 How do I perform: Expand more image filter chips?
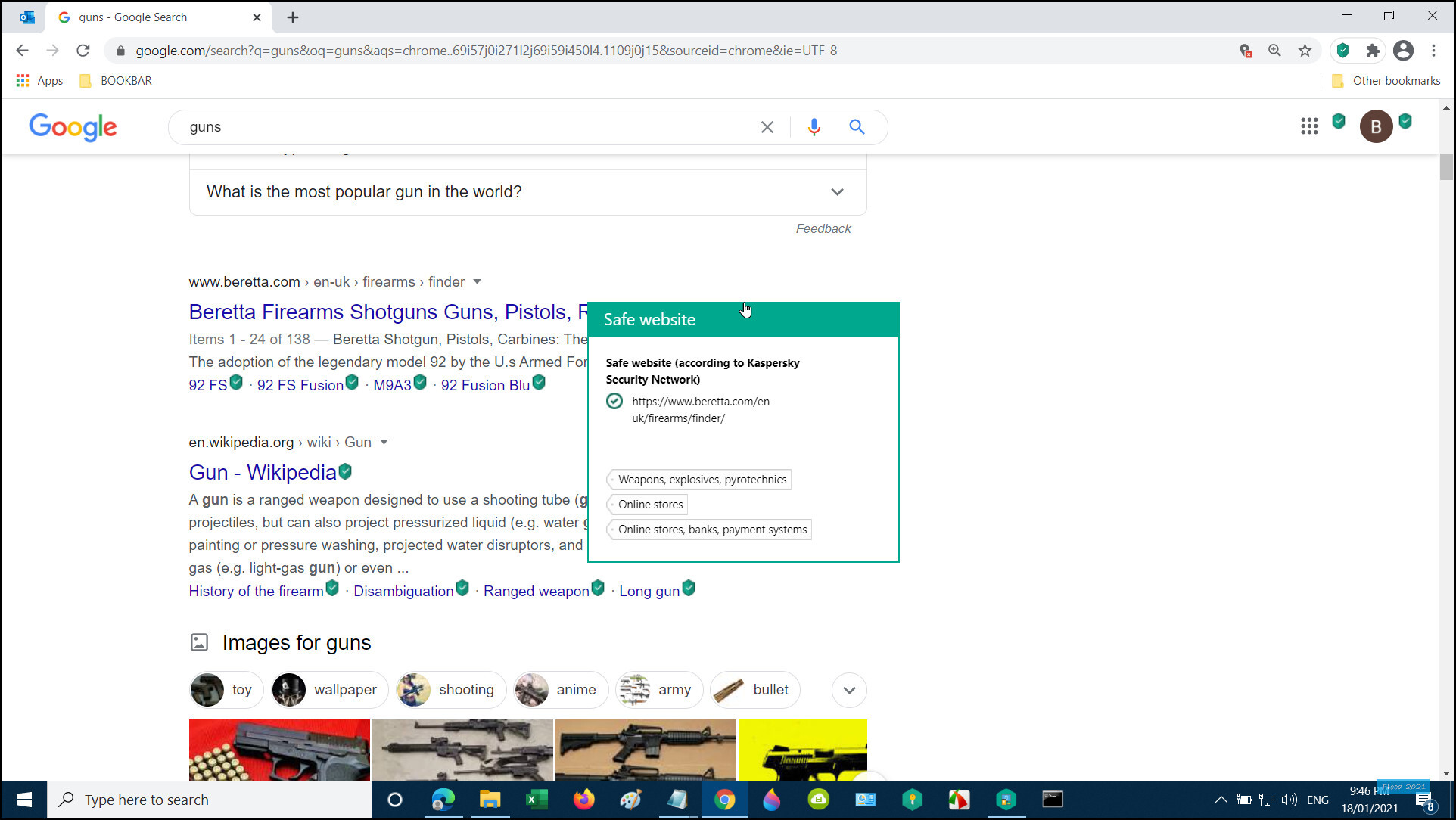click(848, 690)
